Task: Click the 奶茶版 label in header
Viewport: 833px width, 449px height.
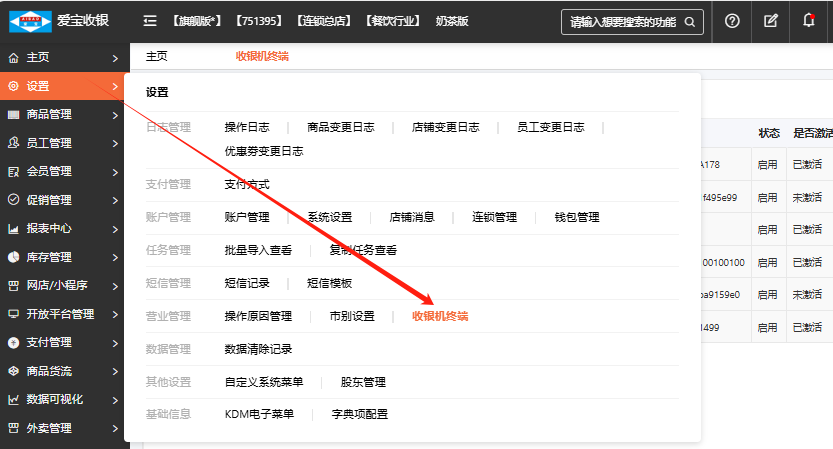Action: 452,21
